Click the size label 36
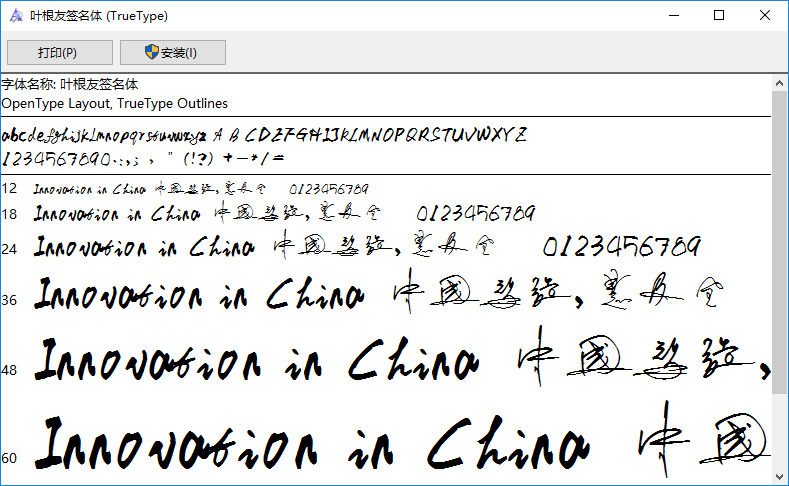 click(9, 300)
